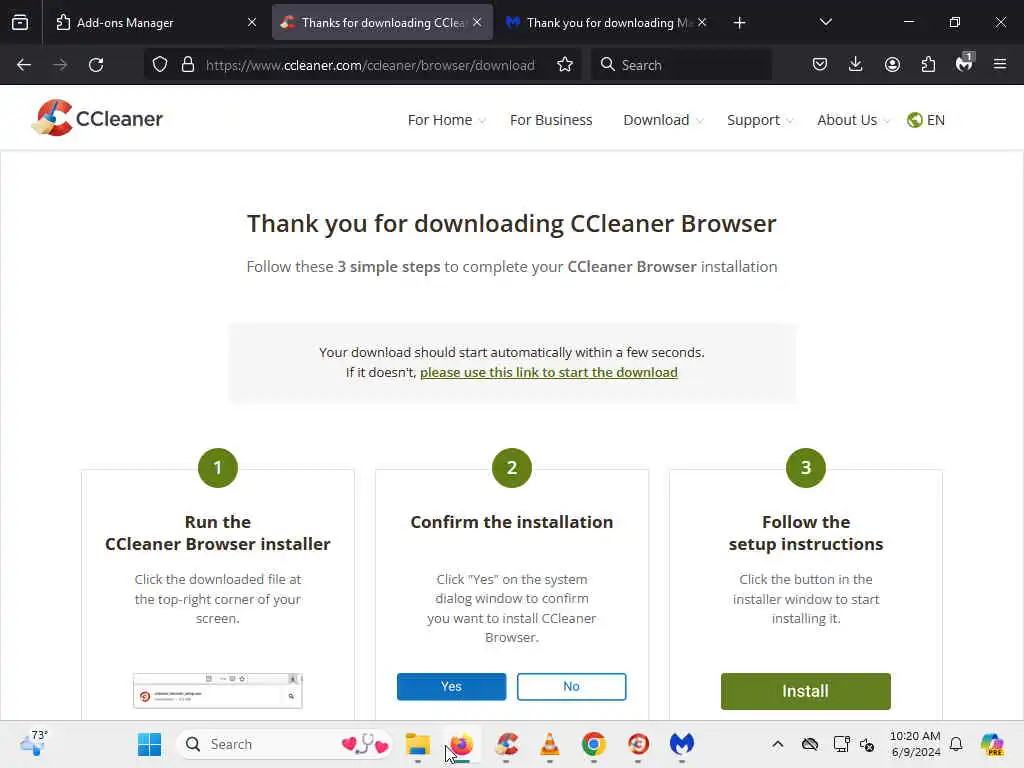Open Windows Start menu
The image size is (1024, 768).
(x=150, y=744)
